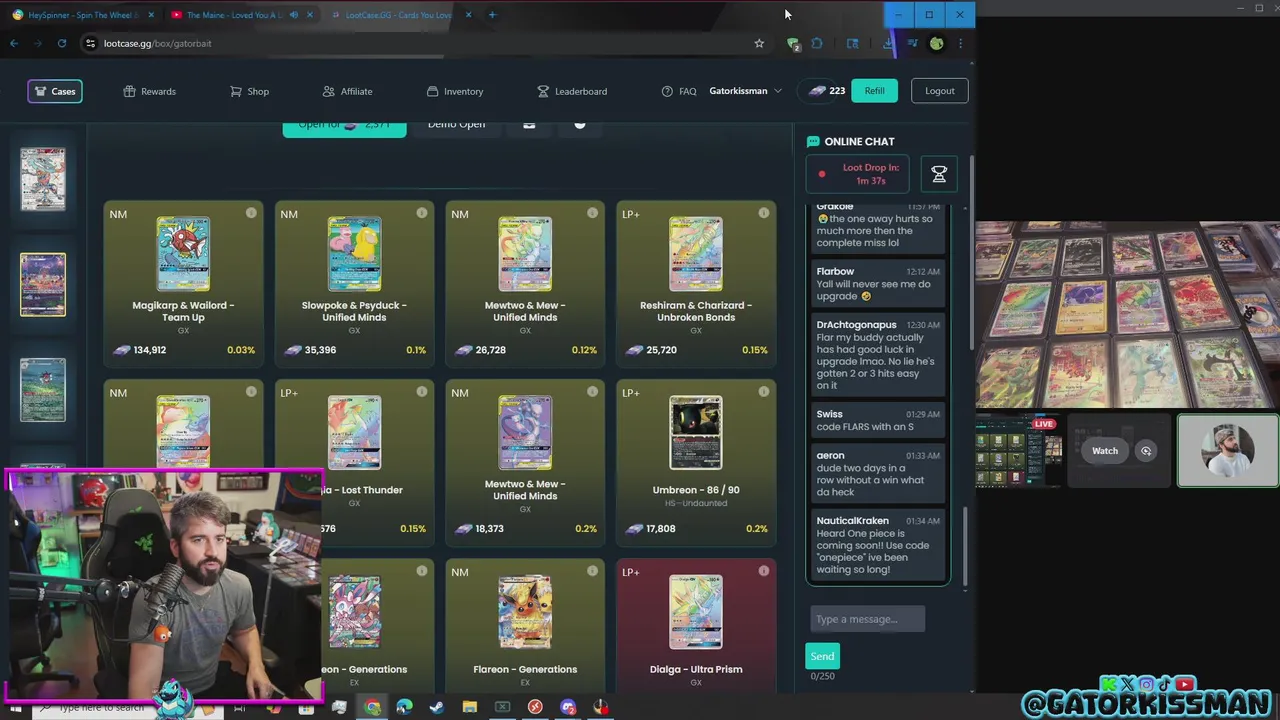Open the Cases page
The width and height of the screenshot is (1280, 720).
(55, 91)
